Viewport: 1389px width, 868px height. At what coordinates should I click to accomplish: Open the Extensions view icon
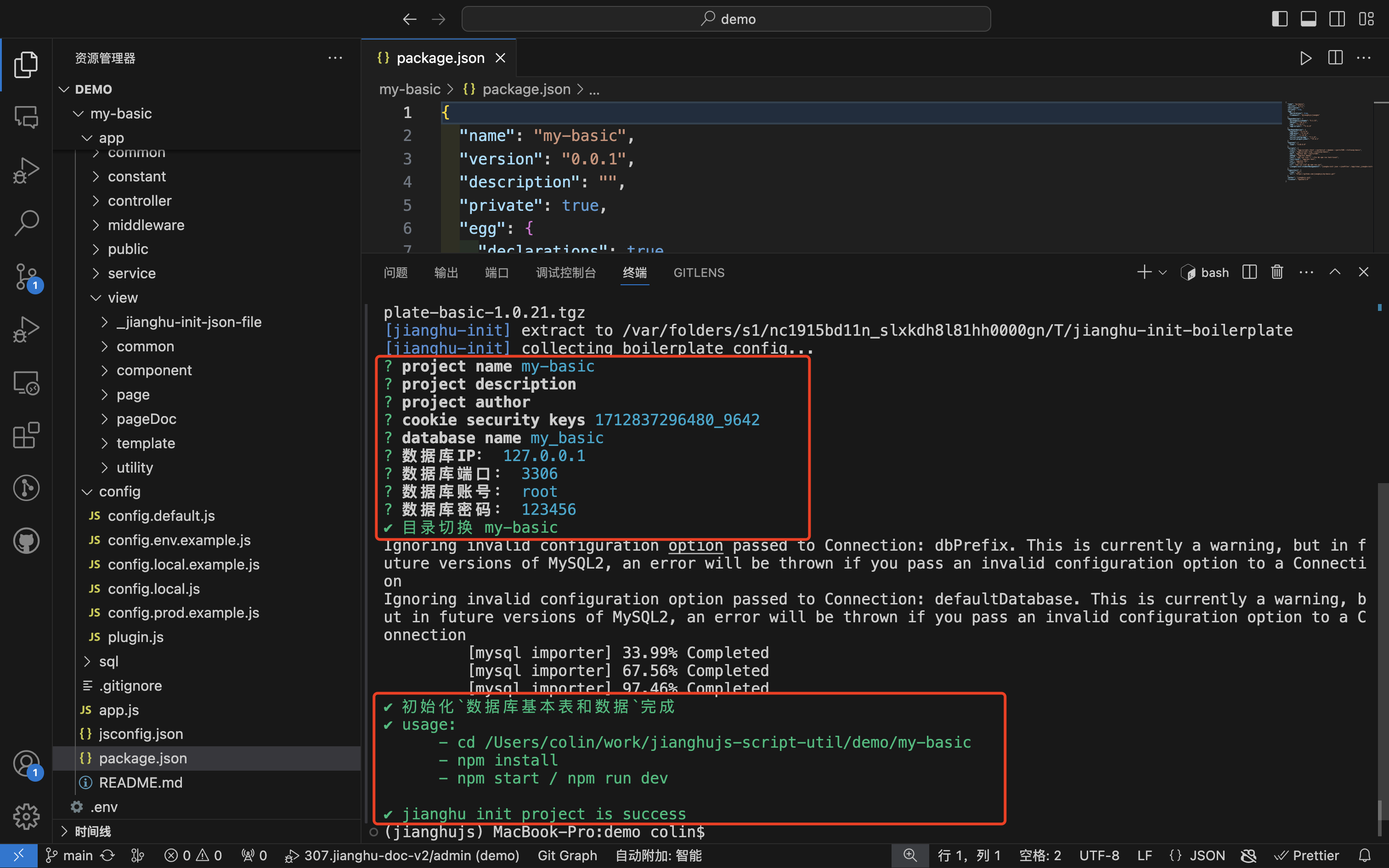tap(26, 435)
